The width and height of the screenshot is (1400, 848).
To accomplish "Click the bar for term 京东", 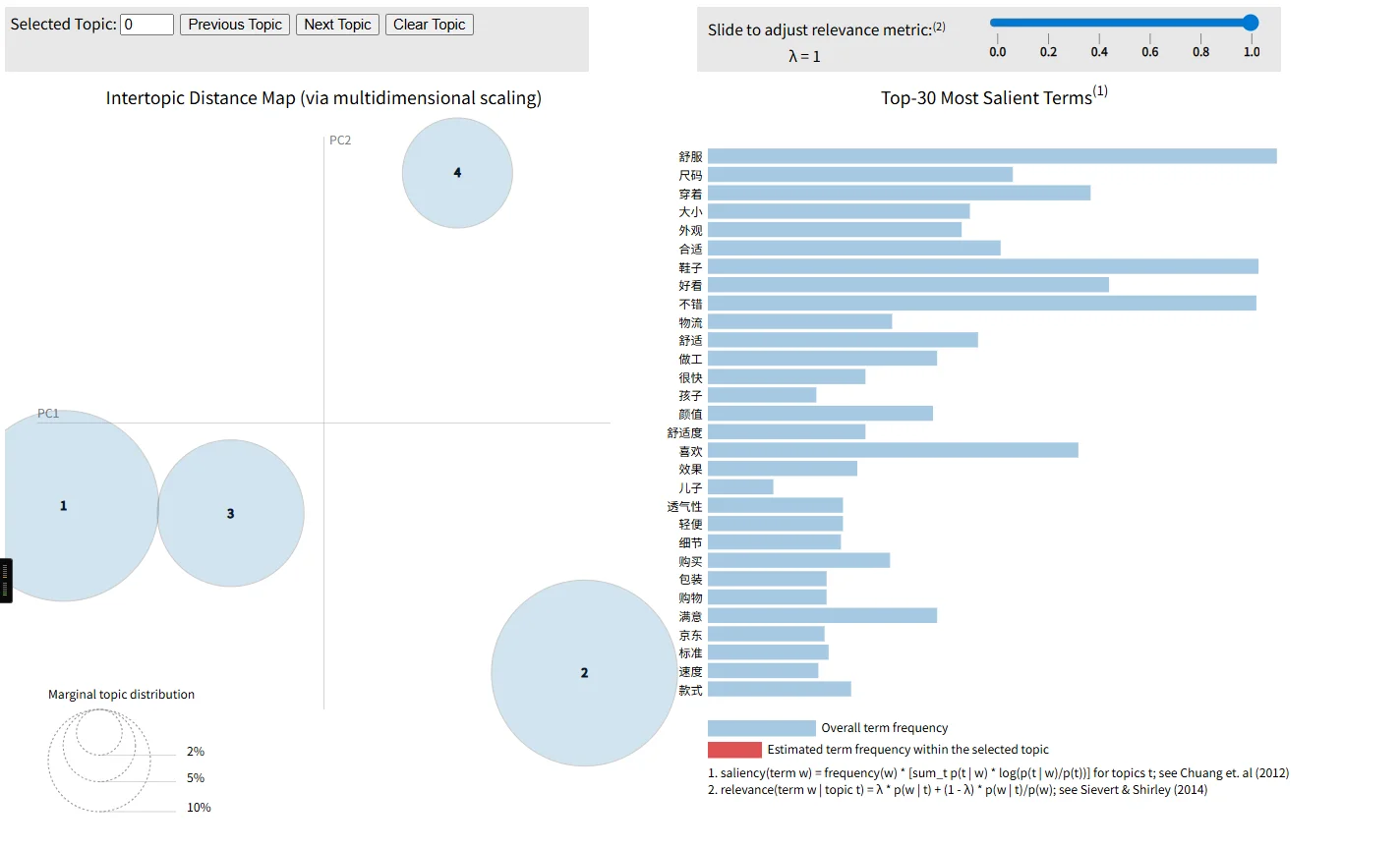I will pyautogui.click(x=766, y=634).
